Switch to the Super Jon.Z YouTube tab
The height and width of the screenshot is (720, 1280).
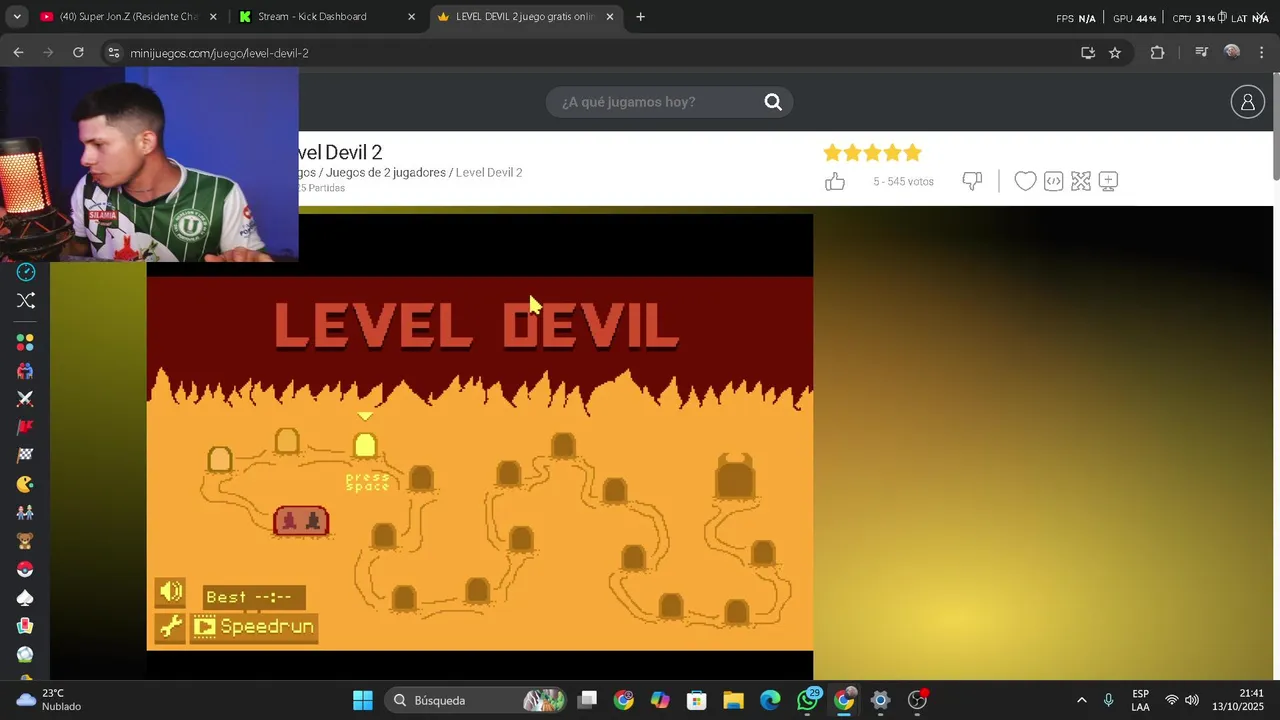[x=126, y=17]
